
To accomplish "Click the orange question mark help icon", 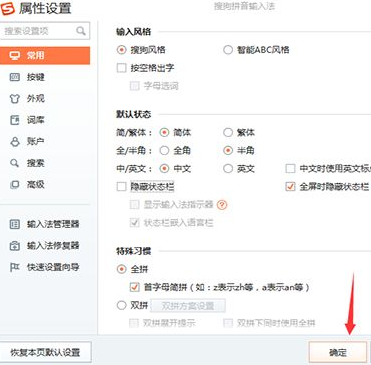I will tap(222, 205).
